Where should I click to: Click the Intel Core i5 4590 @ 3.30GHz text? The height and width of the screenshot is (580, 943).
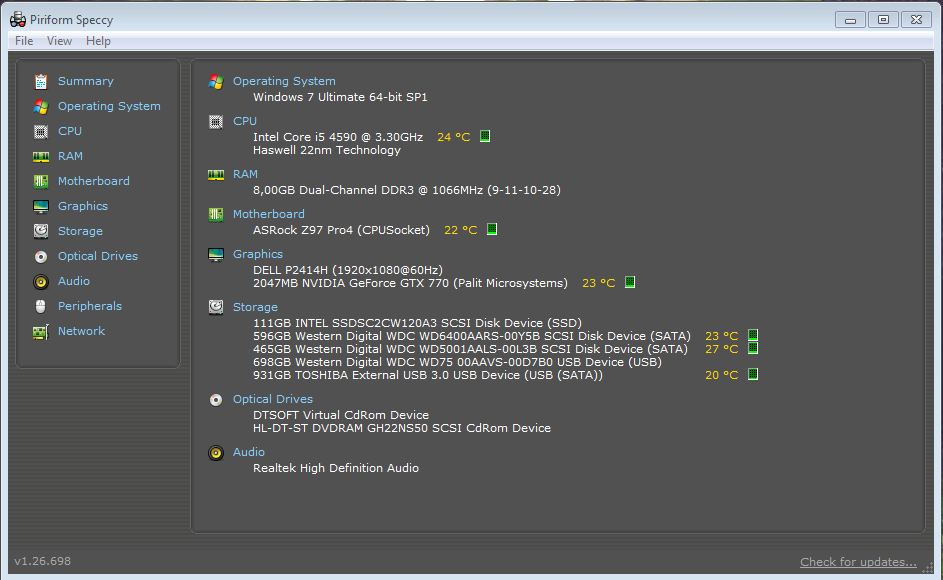click(x=337, y=137)
